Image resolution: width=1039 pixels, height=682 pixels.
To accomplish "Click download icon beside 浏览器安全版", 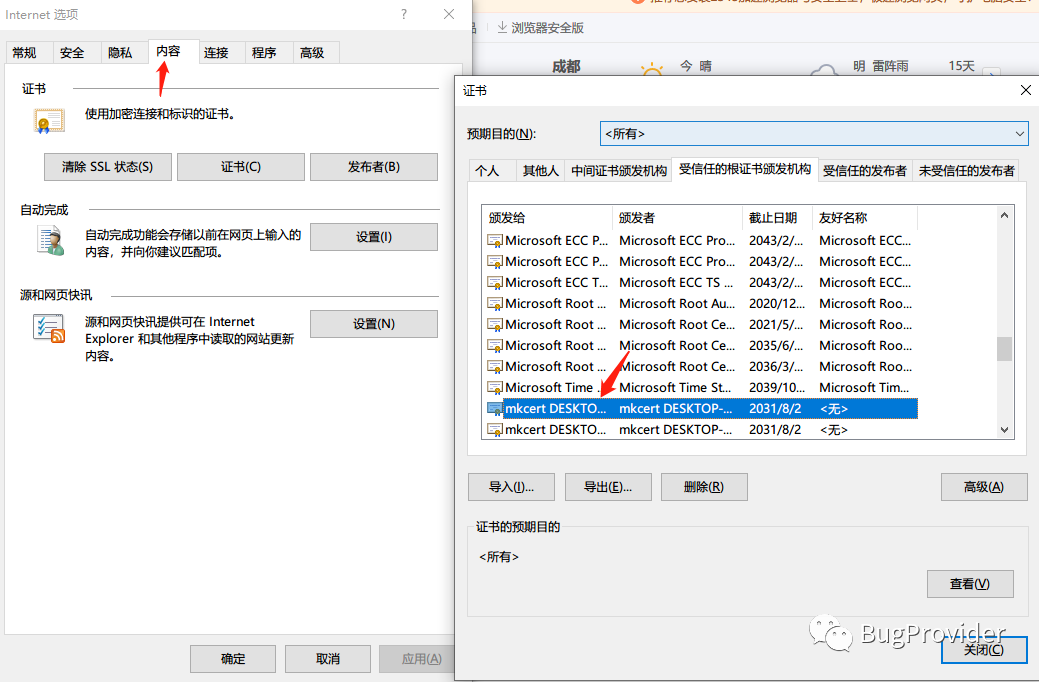I will click(502, 27).
